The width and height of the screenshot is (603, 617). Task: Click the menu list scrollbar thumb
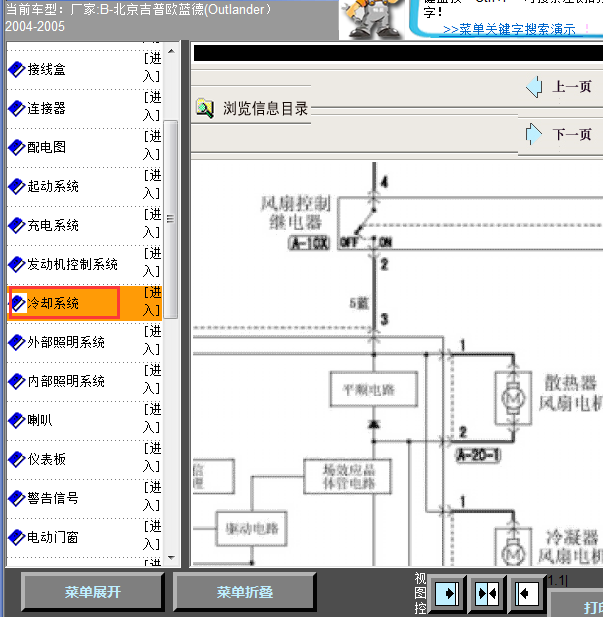(171, 219)
